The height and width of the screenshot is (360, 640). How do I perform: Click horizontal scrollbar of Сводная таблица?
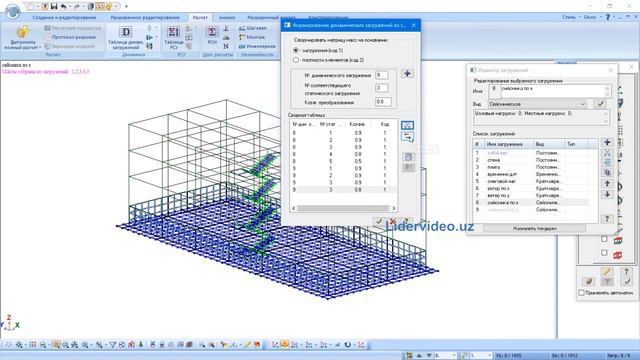tap(343, 208)
